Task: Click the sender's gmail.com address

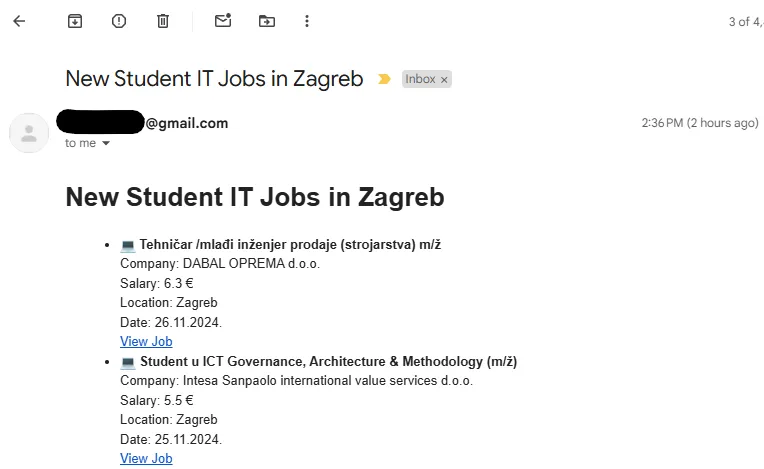Action: (x=186, y=123)
